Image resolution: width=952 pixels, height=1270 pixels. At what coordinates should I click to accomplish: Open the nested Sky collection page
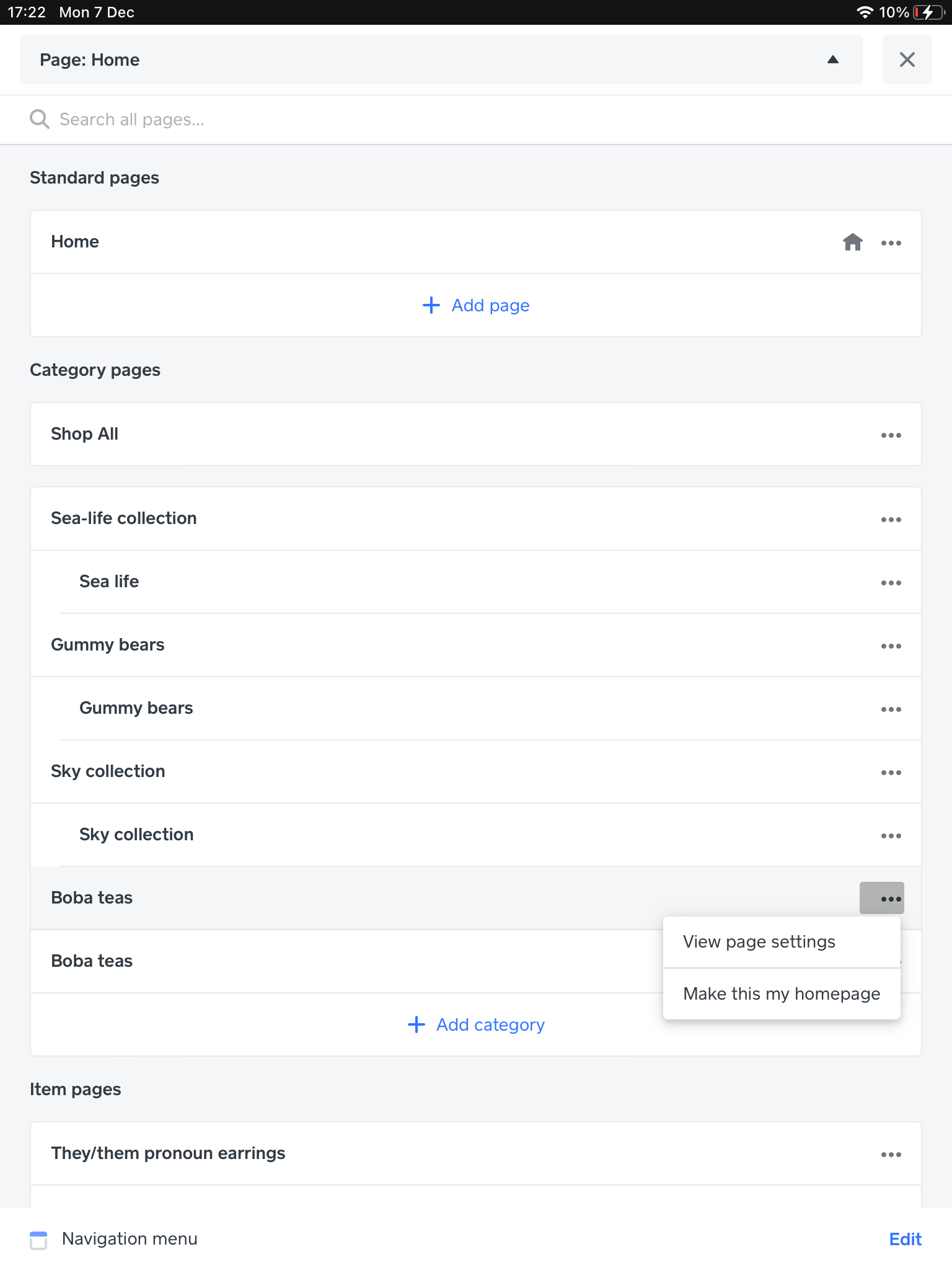click(x=136, y=835)
